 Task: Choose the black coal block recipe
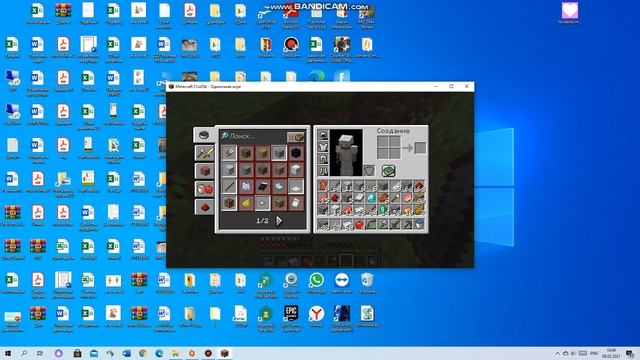point(296,153)
